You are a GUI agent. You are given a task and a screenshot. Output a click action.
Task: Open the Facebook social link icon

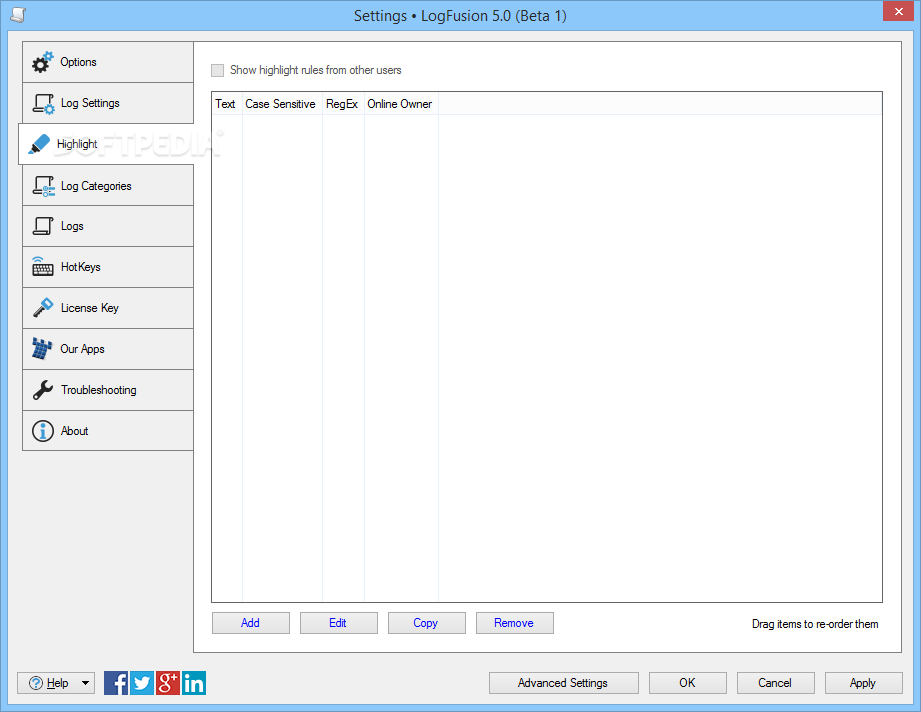click(x=116, y=683)
